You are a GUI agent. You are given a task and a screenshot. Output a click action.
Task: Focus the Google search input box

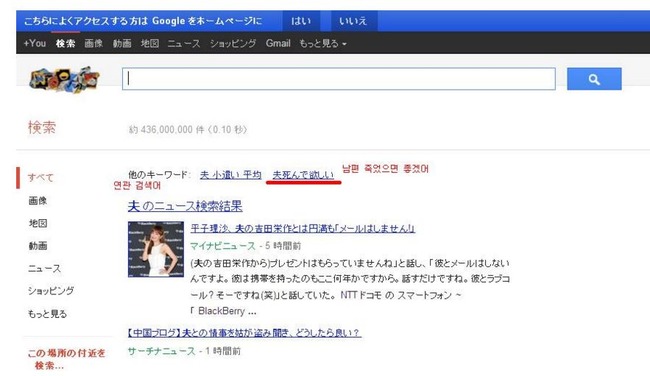tap(339, 79)
